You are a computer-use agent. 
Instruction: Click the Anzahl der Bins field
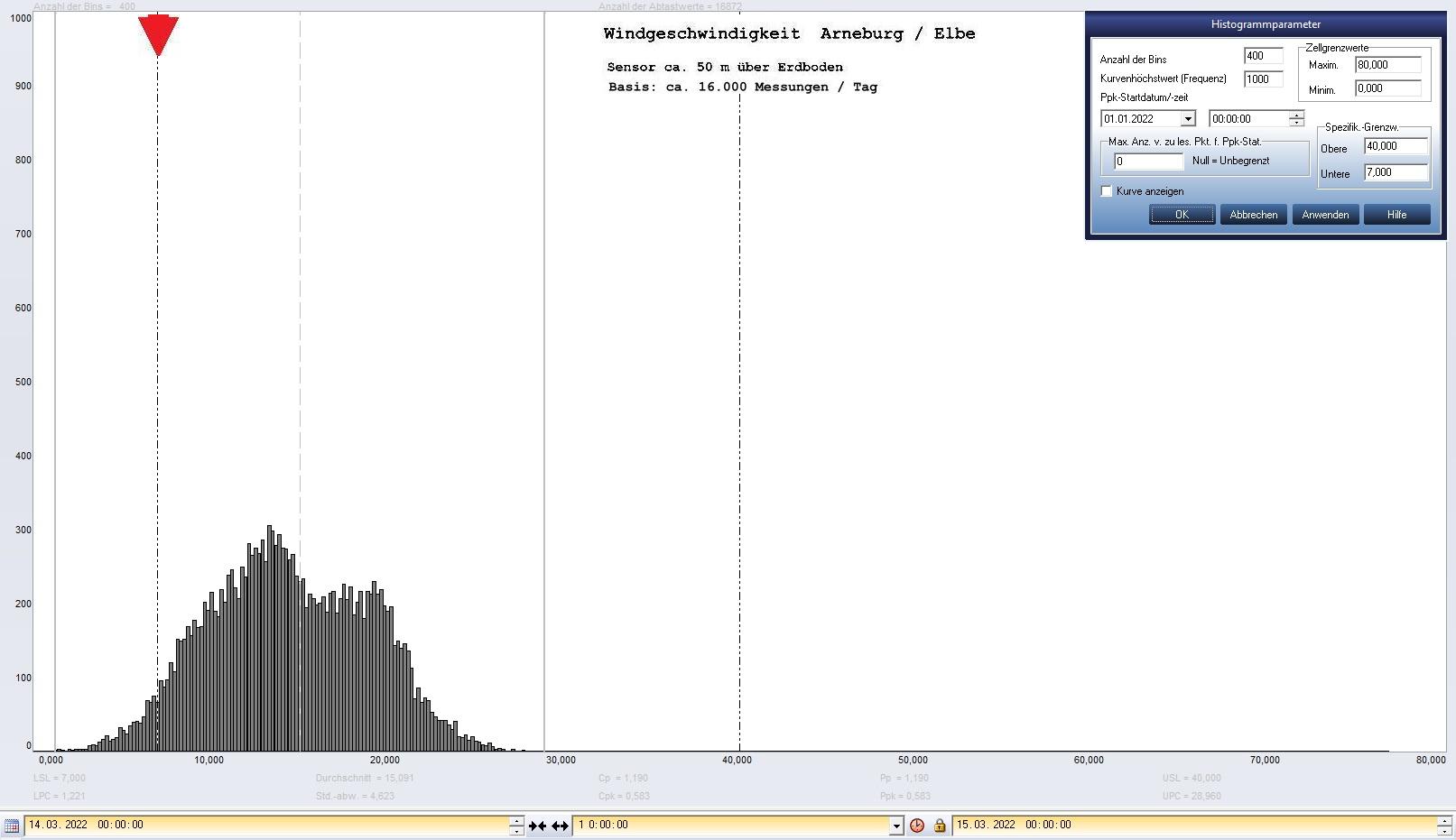(1262, 56)
